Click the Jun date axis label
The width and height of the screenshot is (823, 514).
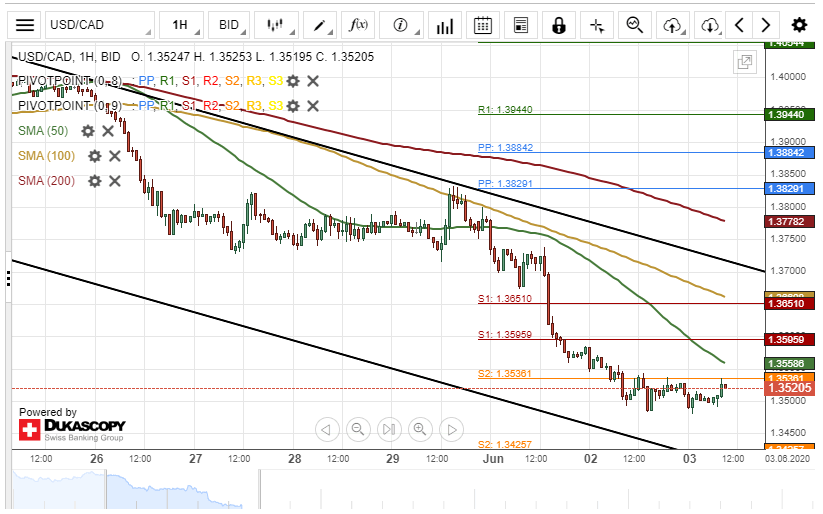coord(493,459)
